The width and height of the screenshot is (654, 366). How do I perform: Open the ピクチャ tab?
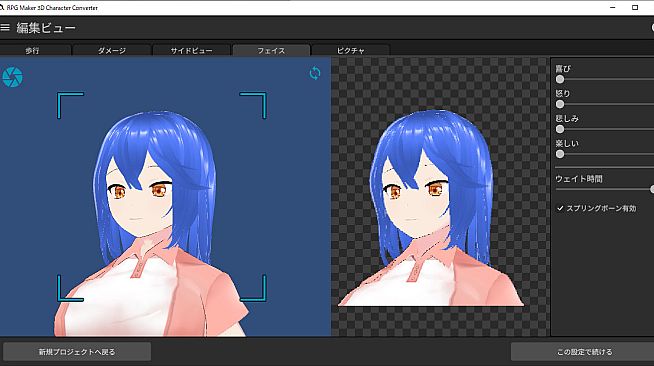(351, 50)
